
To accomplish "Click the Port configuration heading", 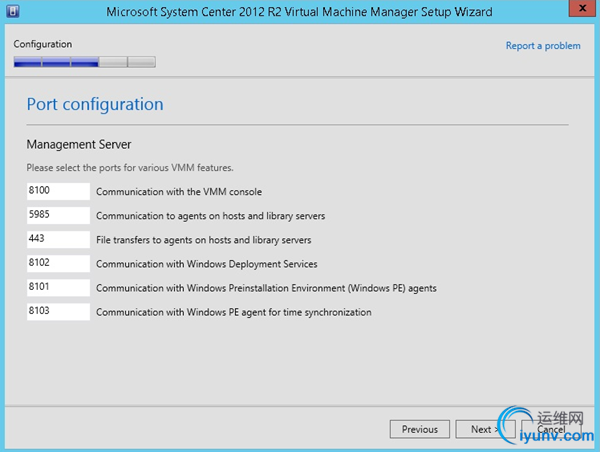I will click(x=95, y=104).
